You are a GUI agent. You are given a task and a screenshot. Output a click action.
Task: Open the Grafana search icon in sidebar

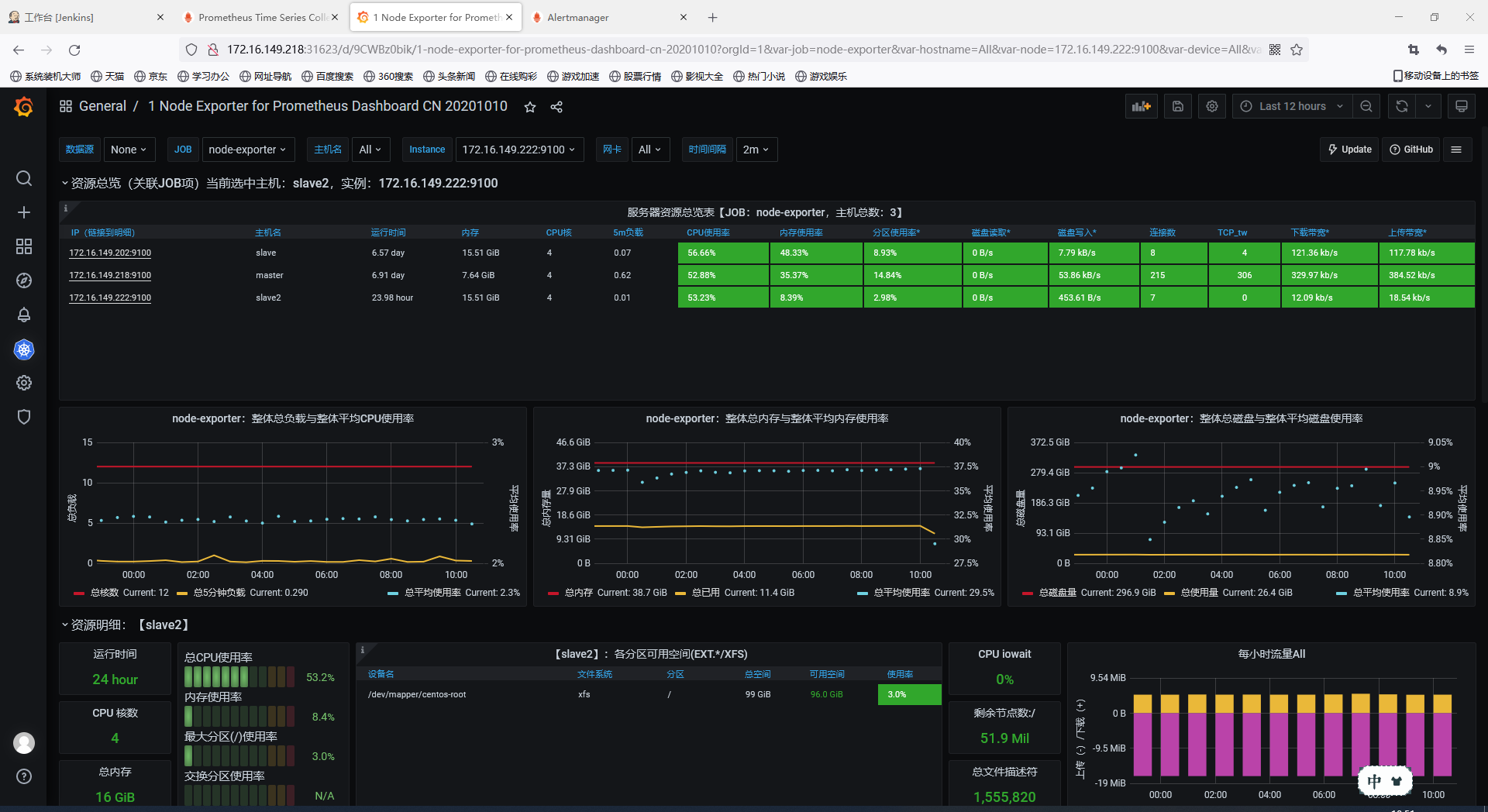pos(24,179)
